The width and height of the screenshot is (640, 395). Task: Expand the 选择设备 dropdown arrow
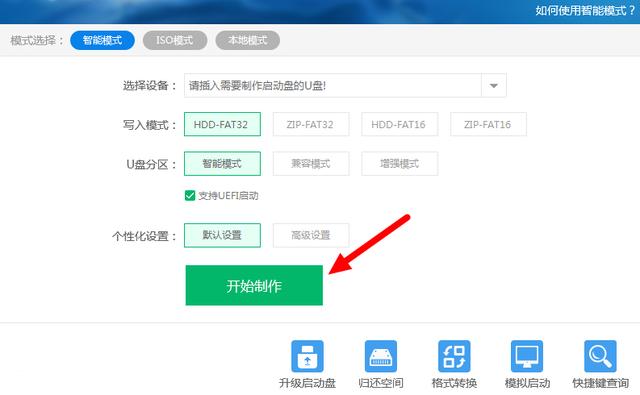pos(494,85)
